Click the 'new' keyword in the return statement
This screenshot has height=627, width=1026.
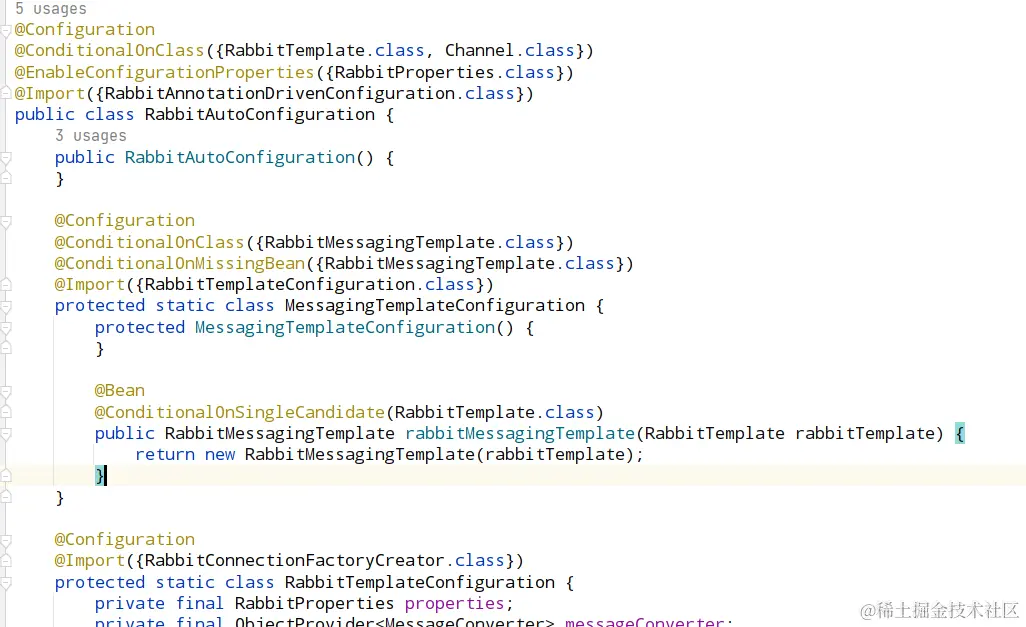pyautogui.click(x=219, y=455)
